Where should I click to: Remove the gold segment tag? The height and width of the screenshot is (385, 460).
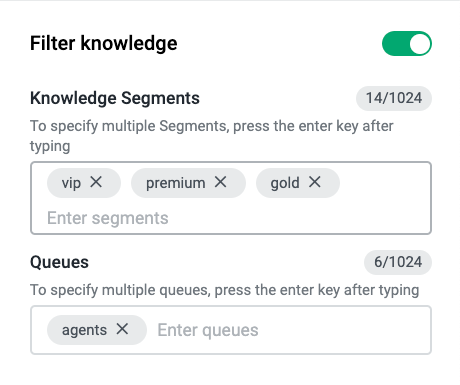click(314, 182)
